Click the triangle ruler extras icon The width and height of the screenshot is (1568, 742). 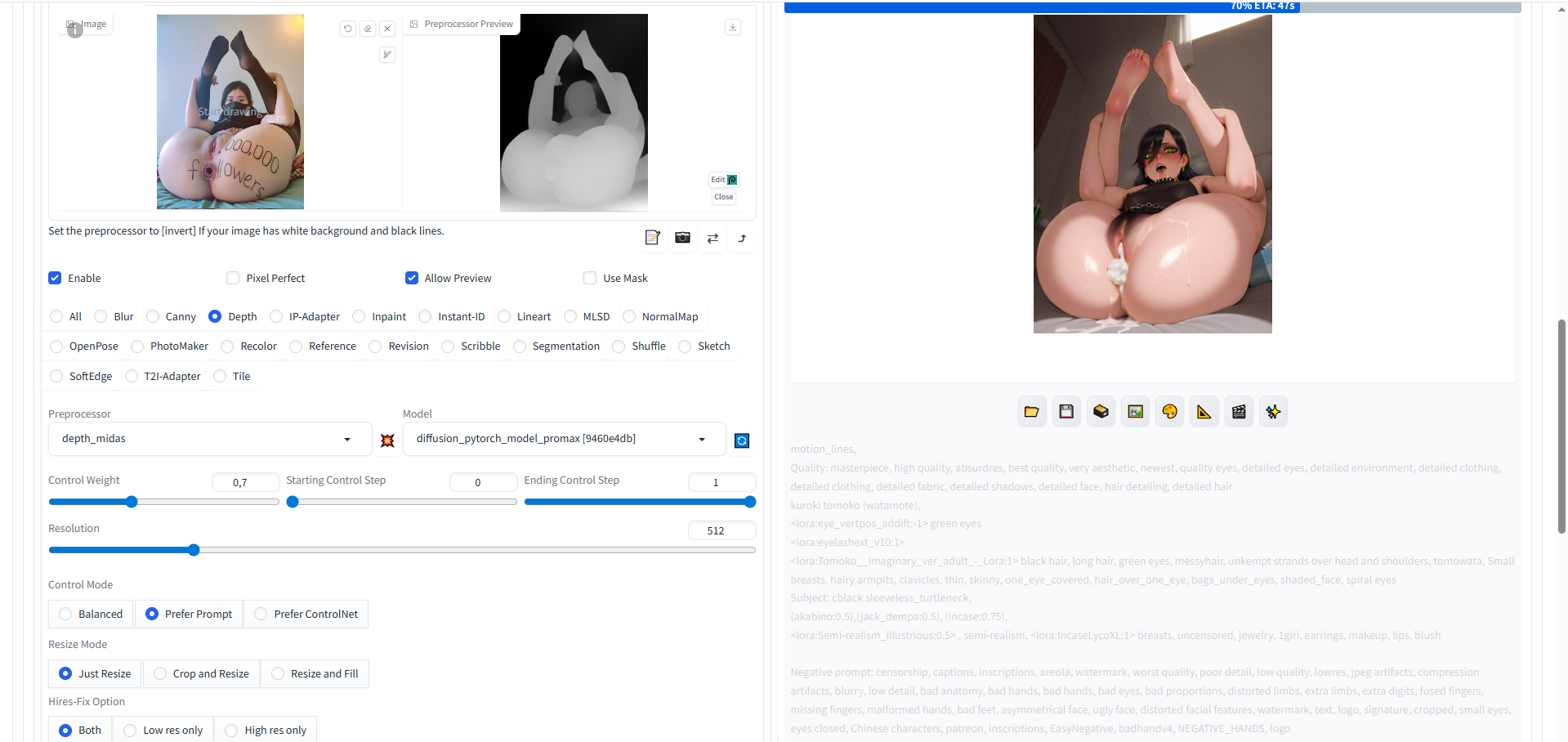(1204, 412)
